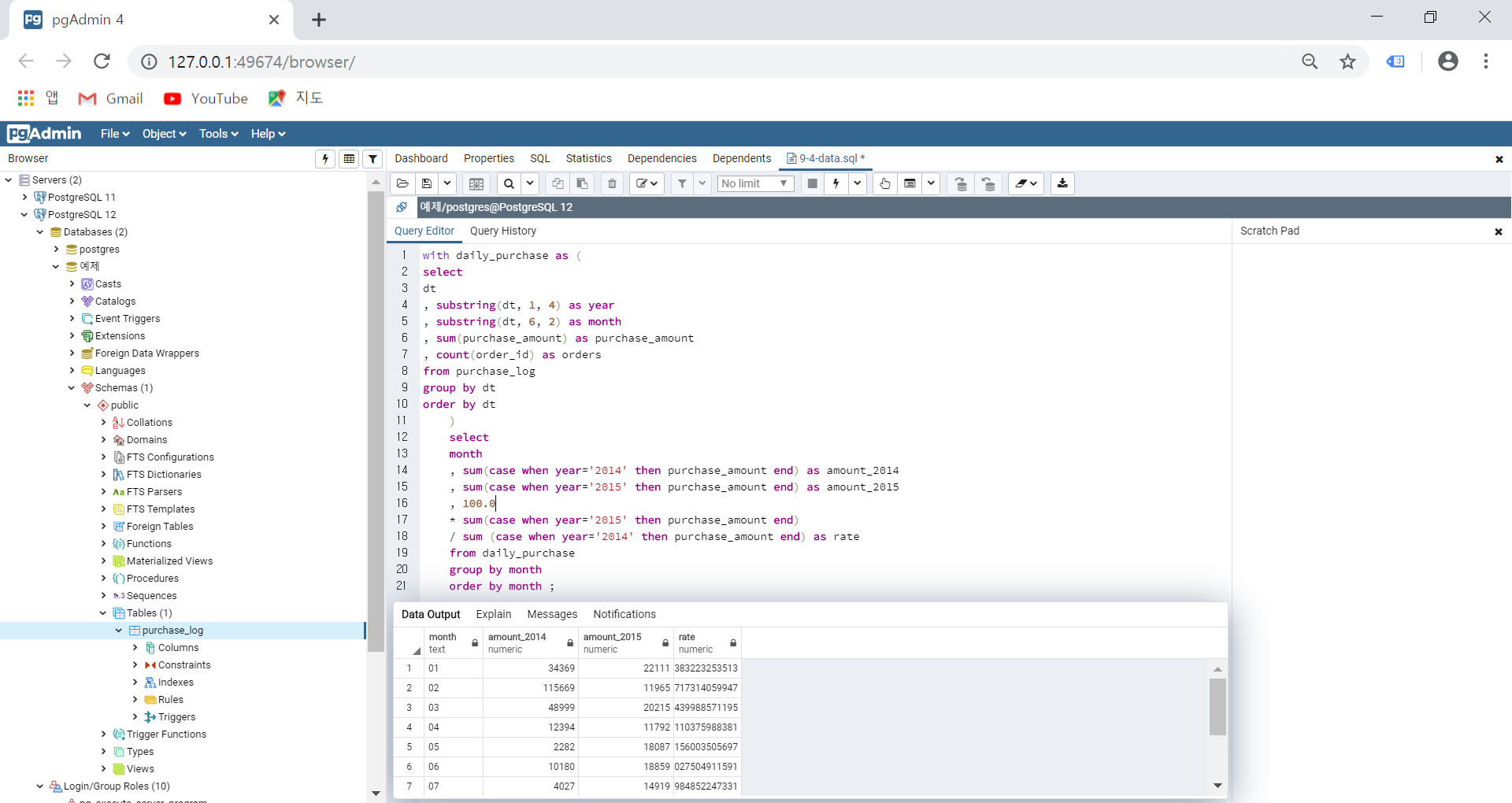
Task: Click Browser panel Filtered Rows icon
Action: point(373,159)
